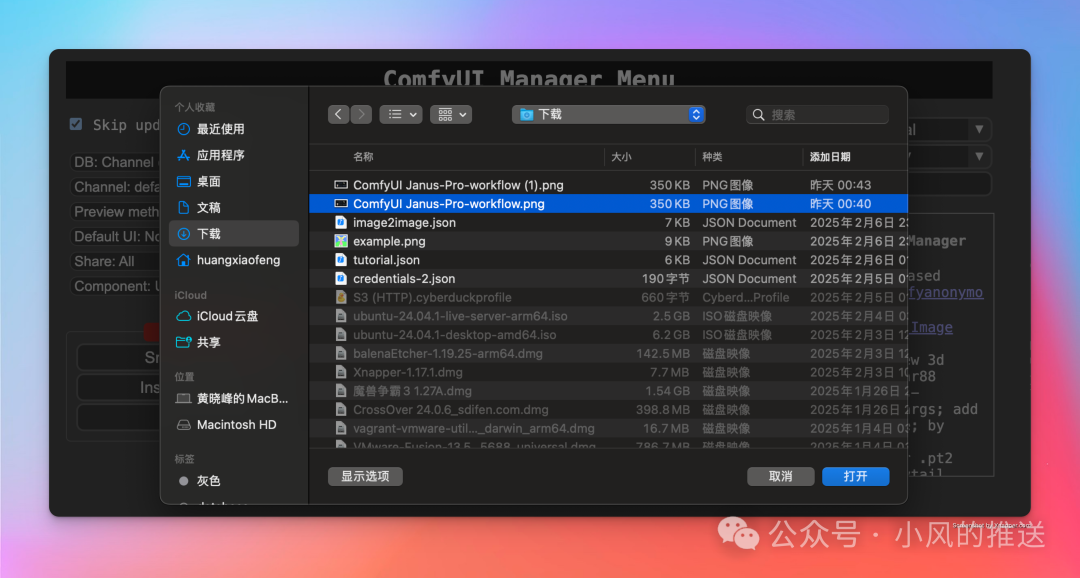Click the blue 打开 button
This screenshot has height=578, width=1080.
855,476
